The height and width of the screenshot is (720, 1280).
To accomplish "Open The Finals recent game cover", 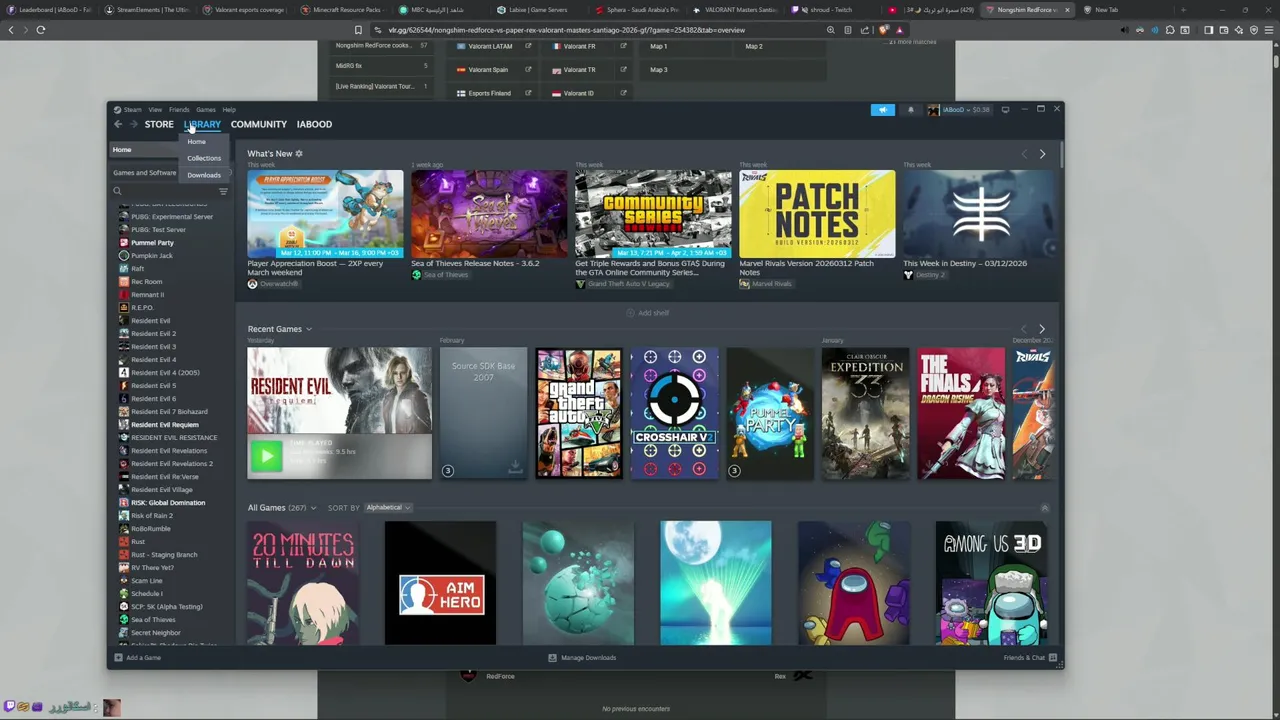I will coord(961,413).
